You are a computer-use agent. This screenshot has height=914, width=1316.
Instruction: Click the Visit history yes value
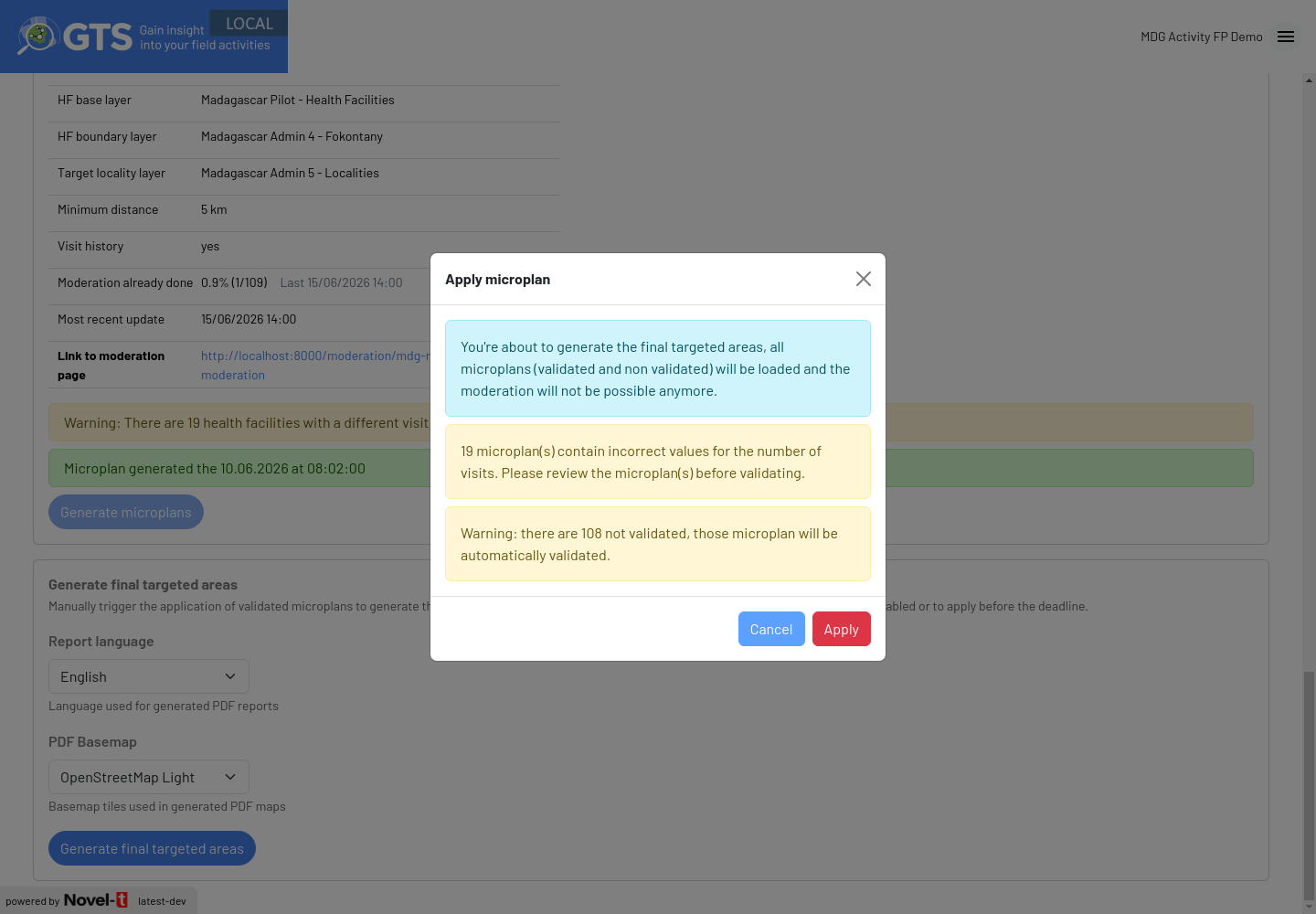click(x=210, y=246)
